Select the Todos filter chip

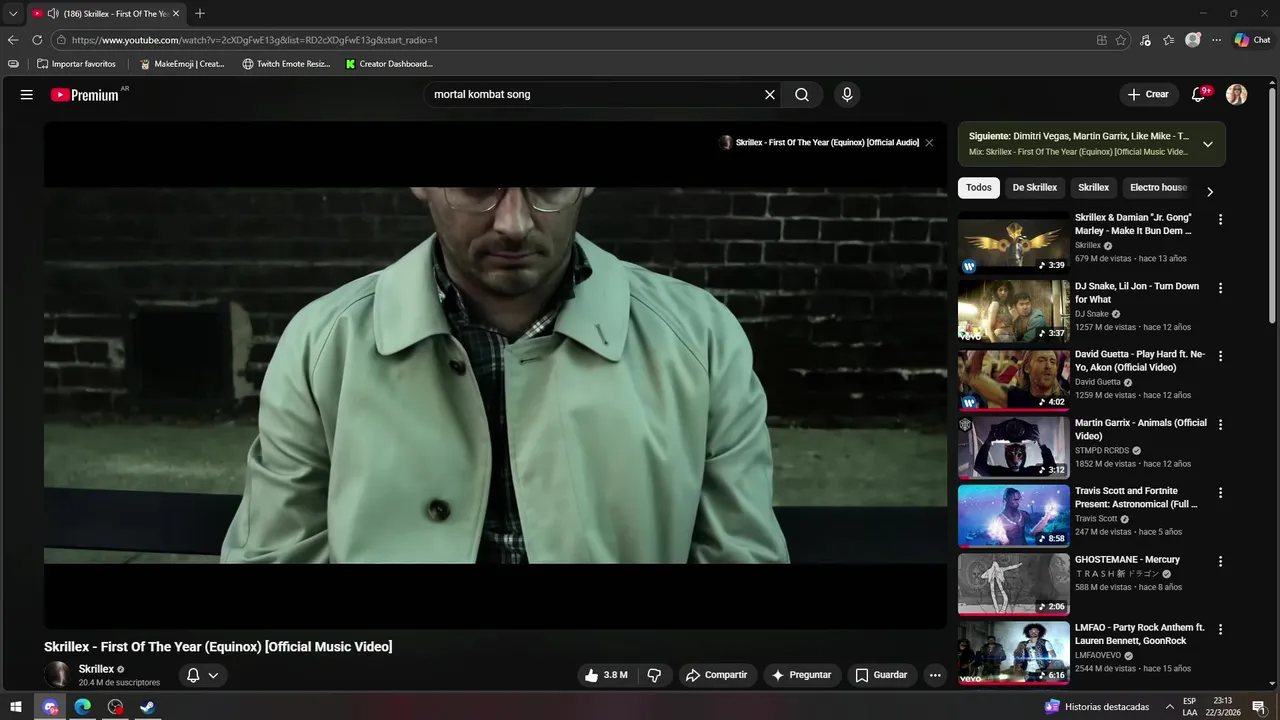[x=979, y=188]
